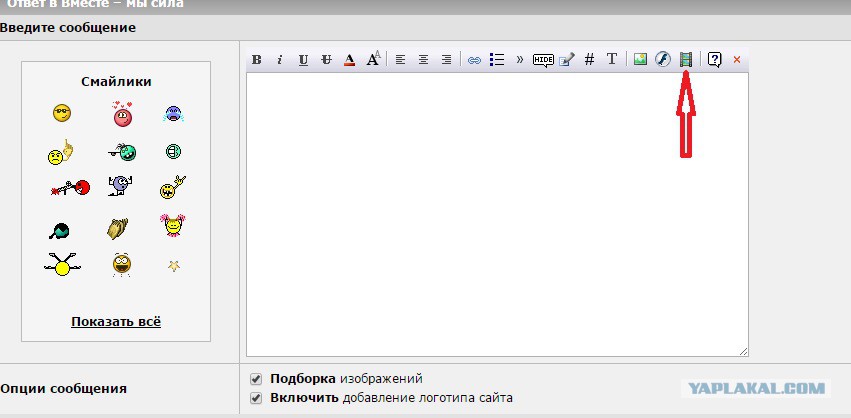This screenshot has height=418, width=851.
Task: Open the text color picker
Action: coord(350,60)
